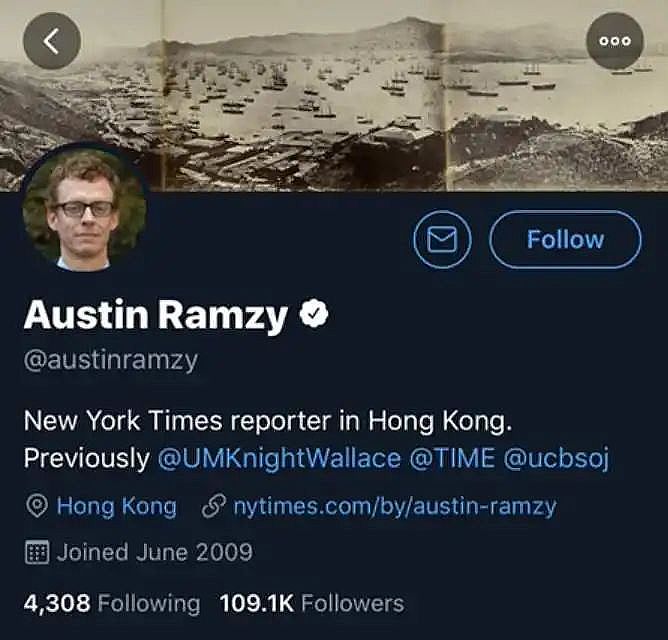Tap the chain link icon
Screen dimensions: 668x640
coord(213,506)
